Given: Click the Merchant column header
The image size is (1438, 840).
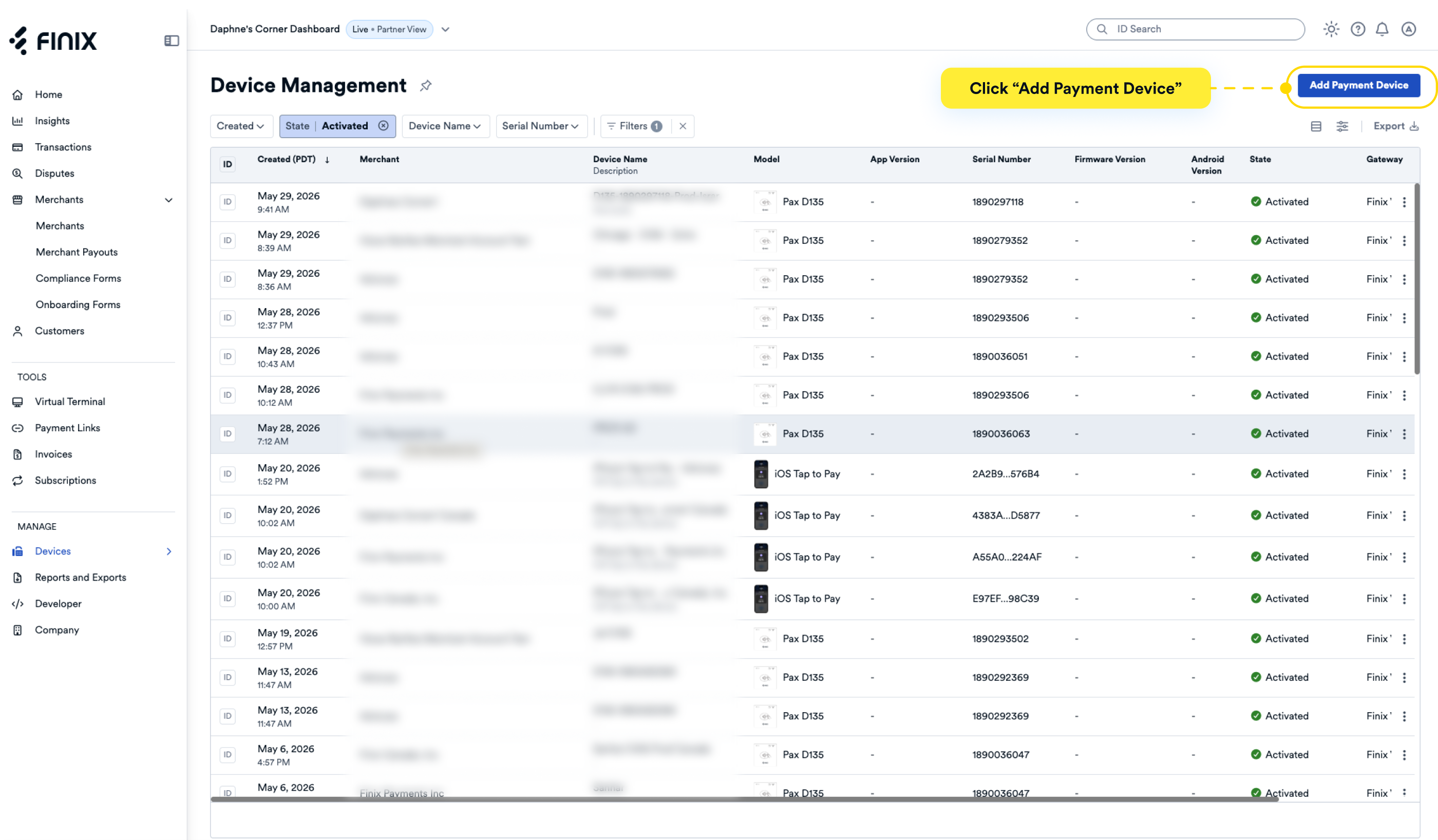Looking at the screenshot, I should [379, 159].
